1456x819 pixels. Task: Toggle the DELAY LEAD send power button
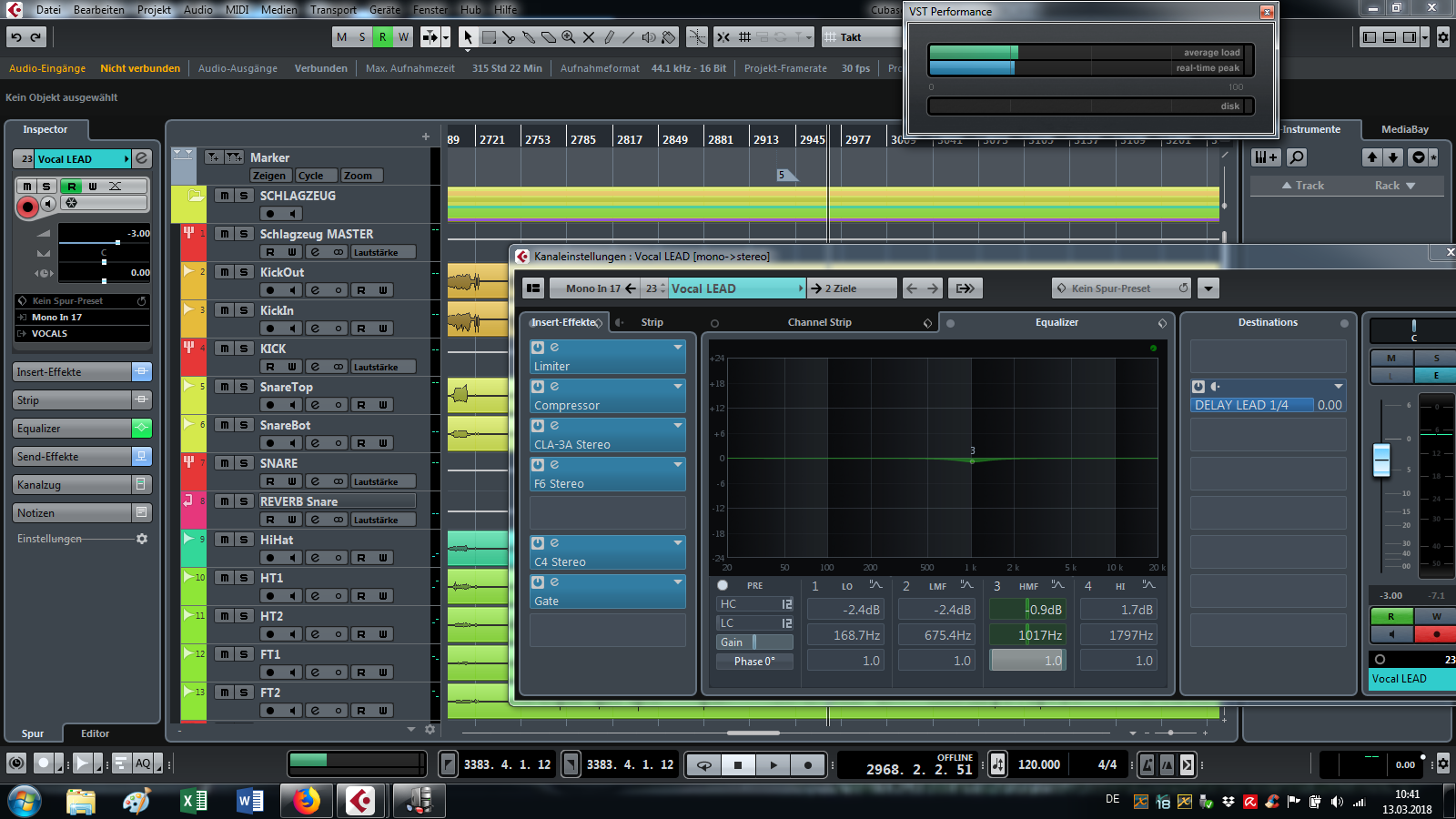(x=1198, y=387)
